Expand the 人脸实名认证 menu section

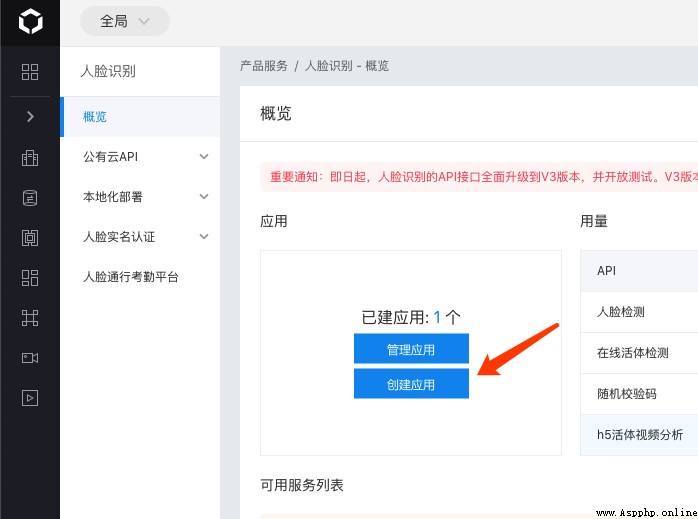(140, 237)
